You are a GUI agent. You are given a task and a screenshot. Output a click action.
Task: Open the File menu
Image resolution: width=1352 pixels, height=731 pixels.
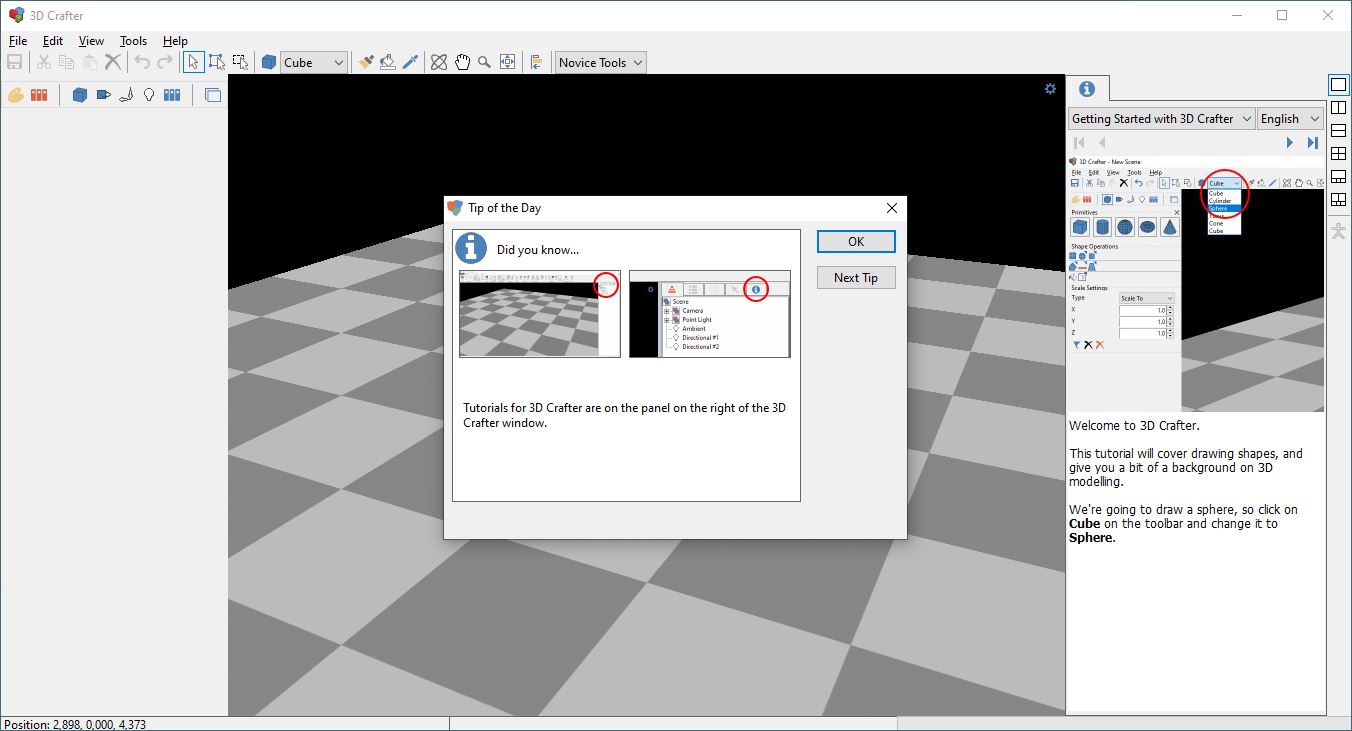(x=18, y=41)
